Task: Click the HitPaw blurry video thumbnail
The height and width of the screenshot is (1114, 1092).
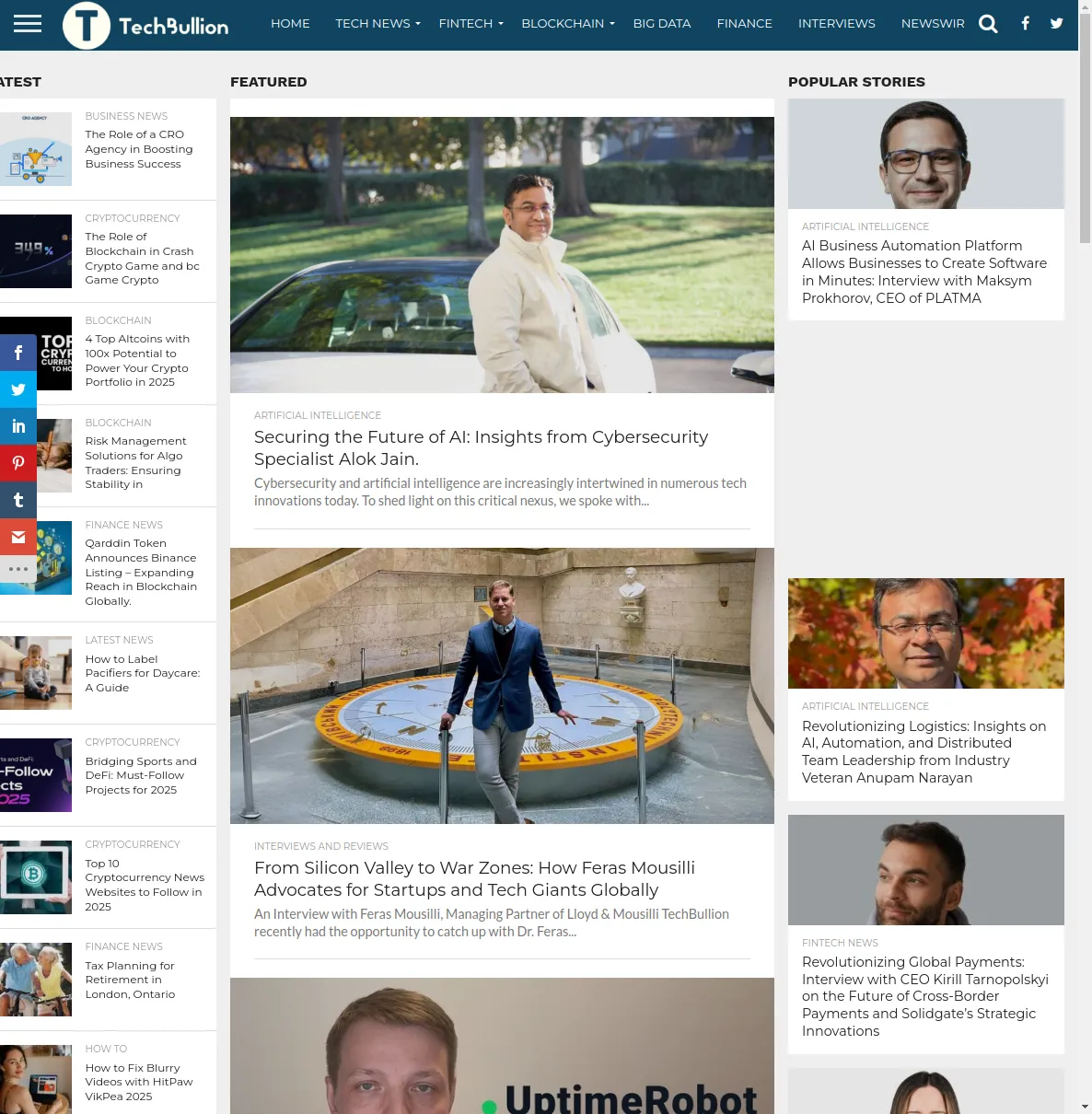Action: tap(36, 1079)
